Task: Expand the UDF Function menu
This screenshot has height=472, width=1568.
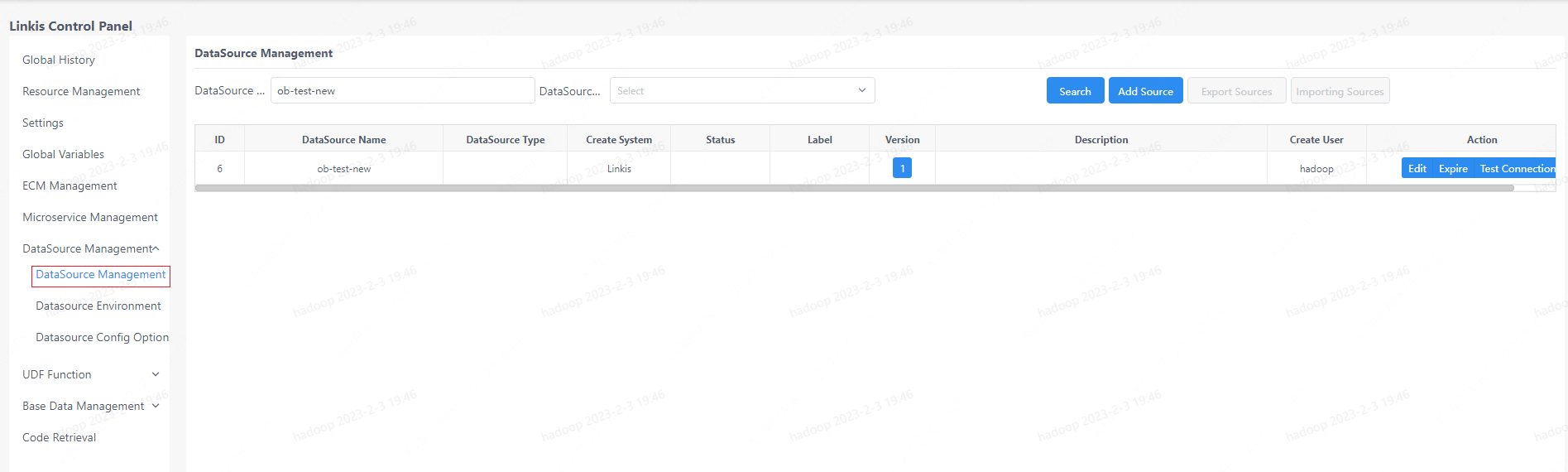Action: tap(90, 374)
